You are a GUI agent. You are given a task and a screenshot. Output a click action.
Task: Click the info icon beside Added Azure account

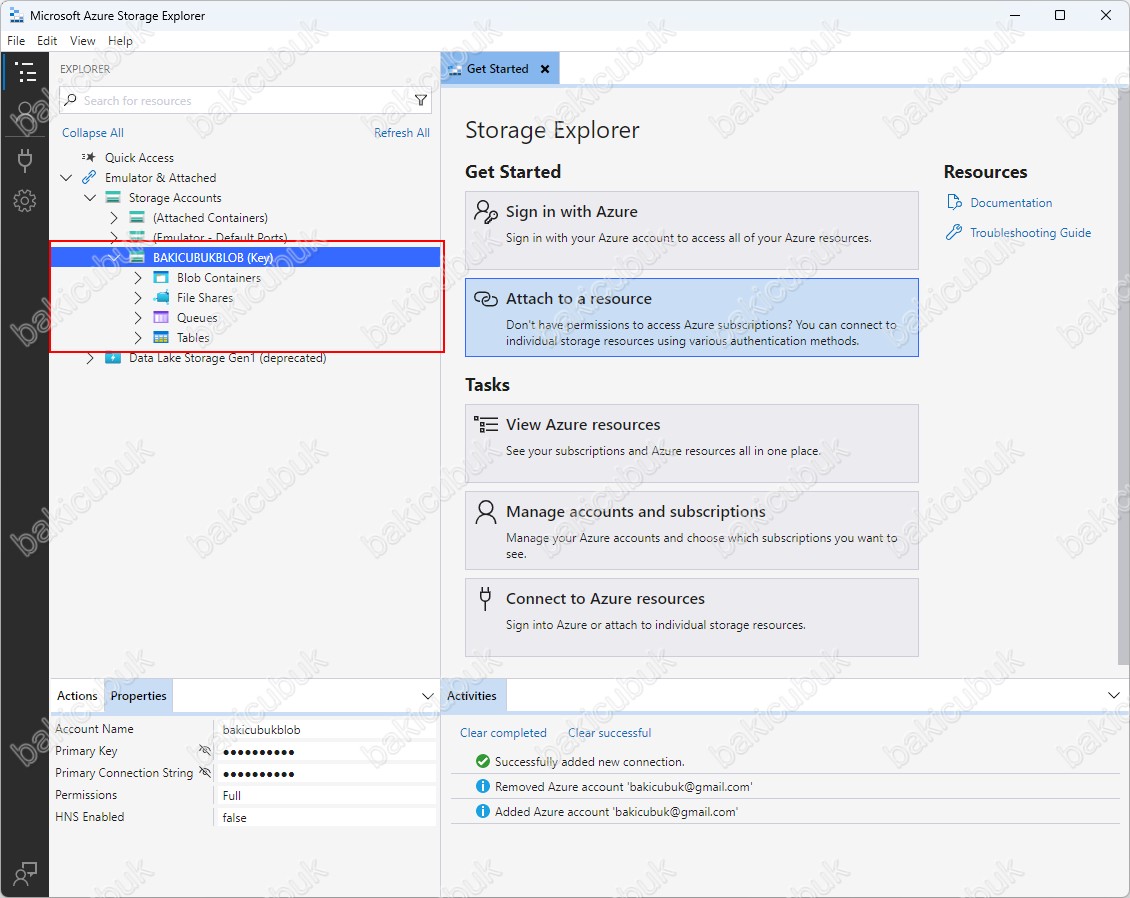pos(483,812)
